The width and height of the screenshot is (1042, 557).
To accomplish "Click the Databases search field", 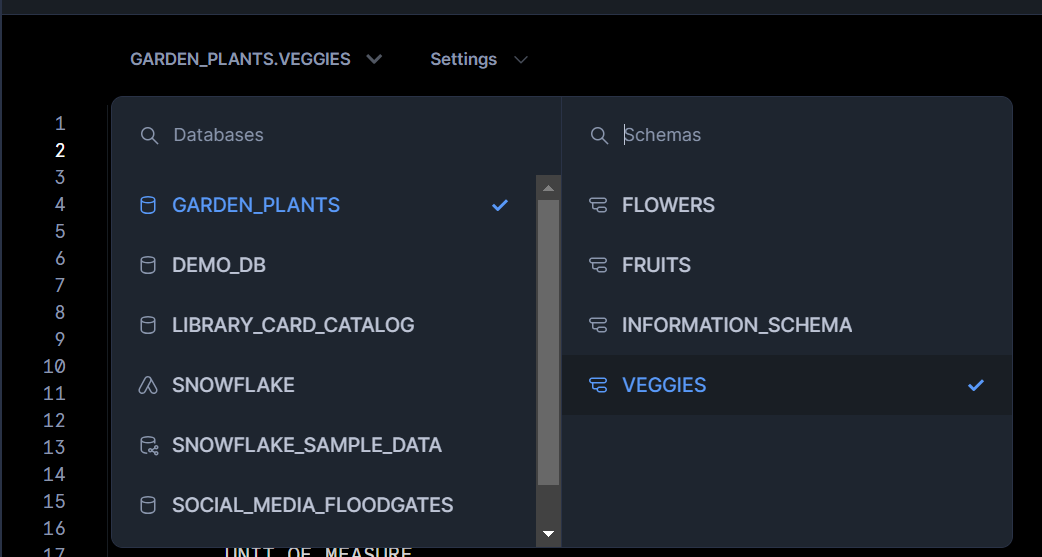I will pyautogui.click(x=336, y=135).
